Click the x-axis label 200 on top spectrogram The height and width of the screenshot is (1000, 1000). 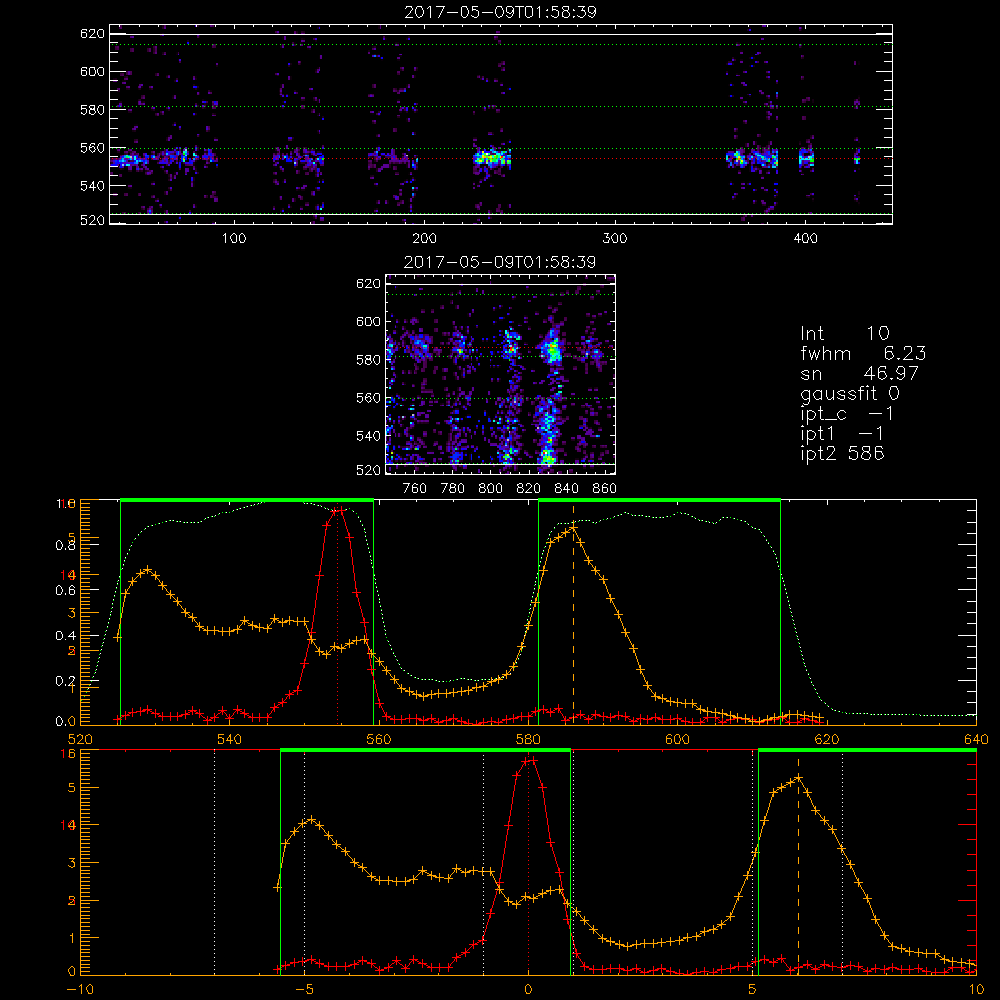424,239
